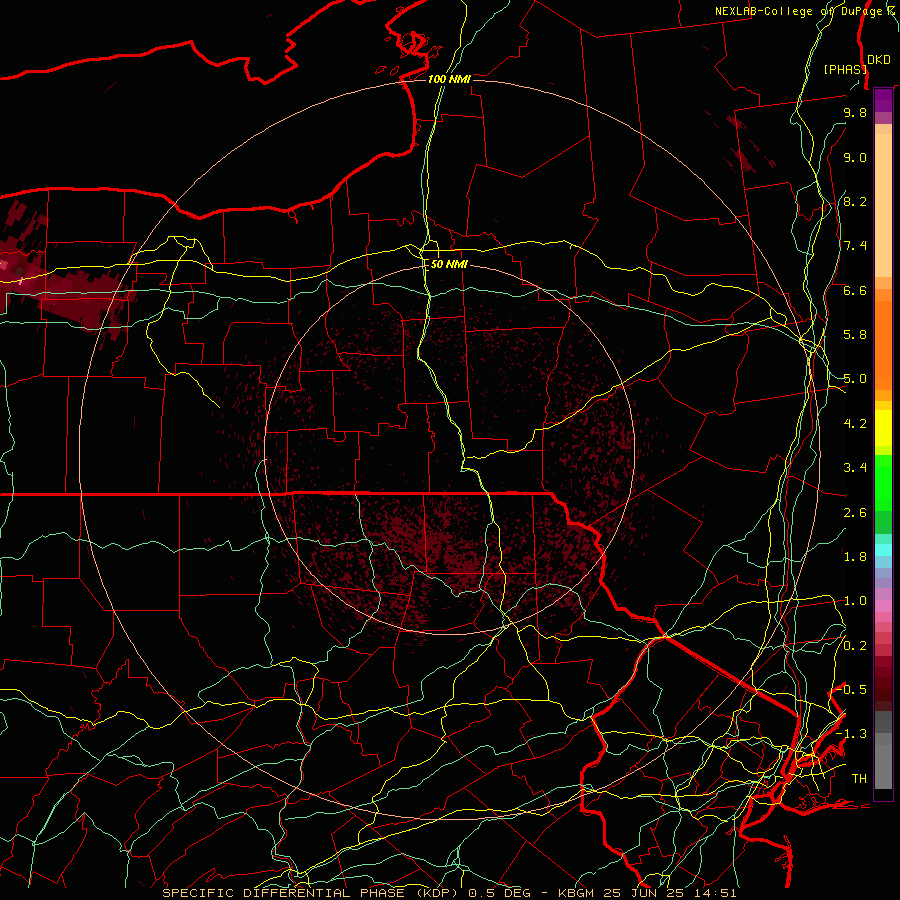
Task: Click the 5.8 scale value
Action: [x=855, y=335]
